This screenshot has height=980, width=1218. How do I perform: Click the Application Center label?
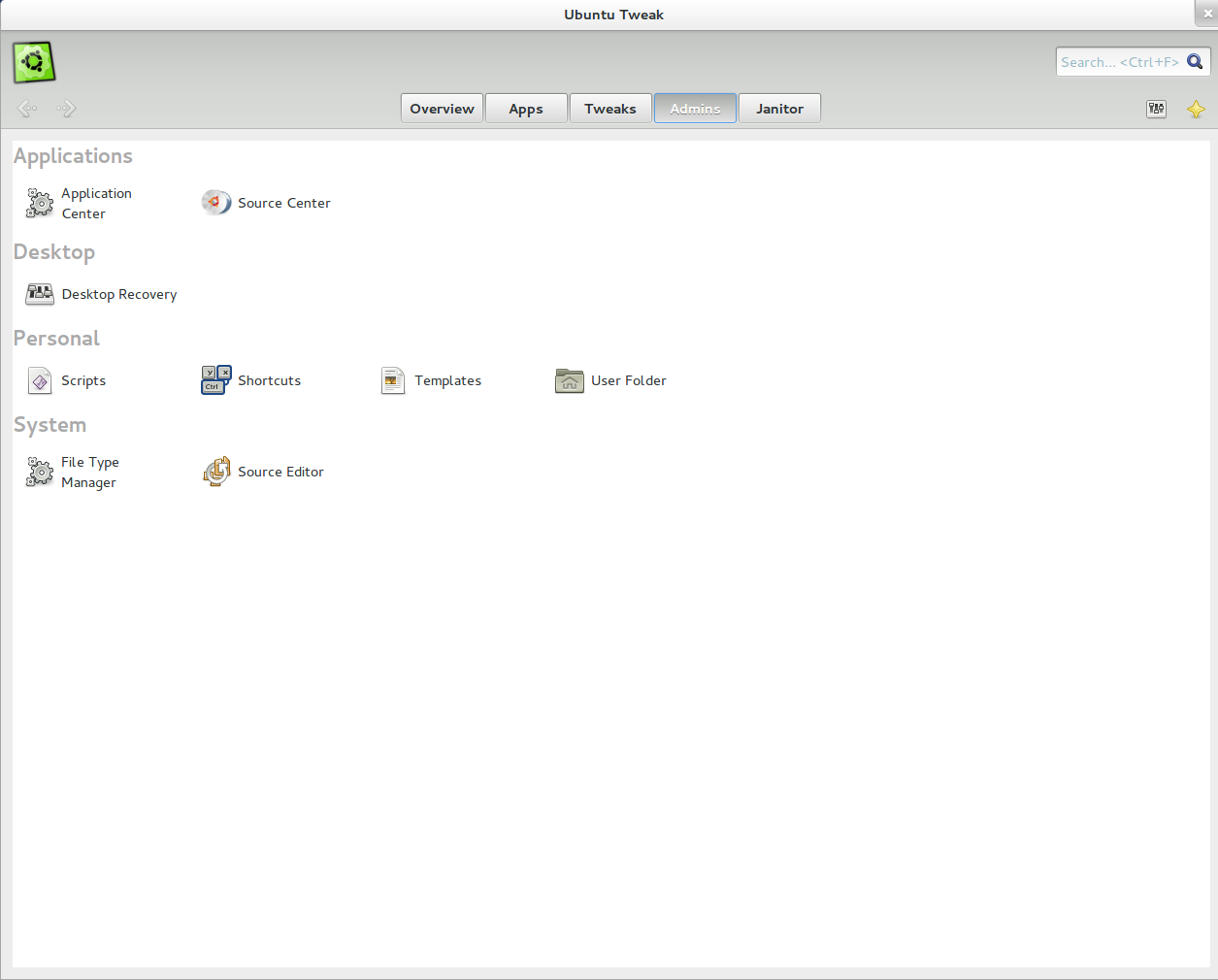(96, 204)
